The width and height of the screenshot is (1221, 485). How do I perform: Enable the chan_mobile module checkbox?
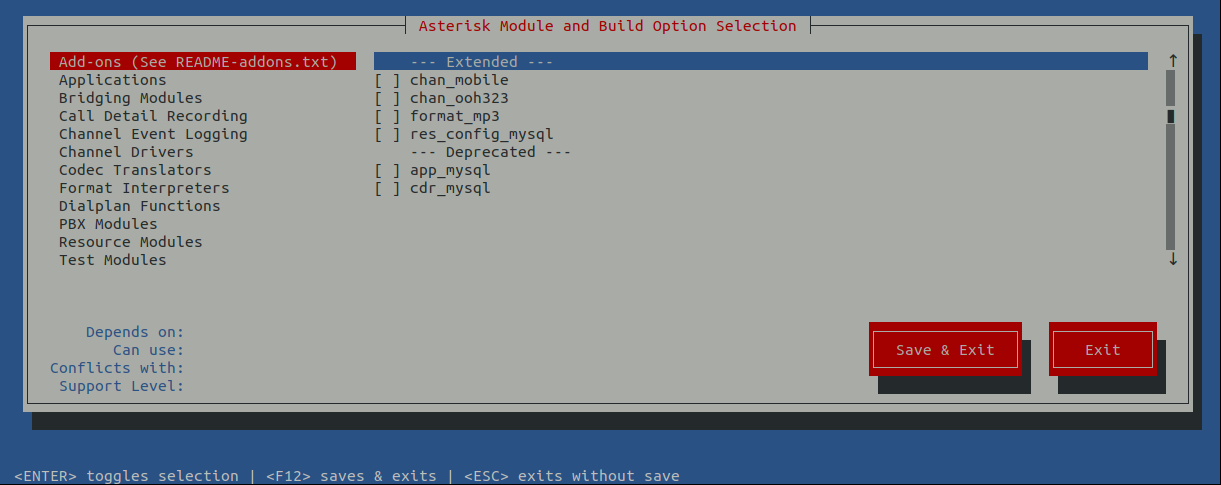click(x=388, y=80)
